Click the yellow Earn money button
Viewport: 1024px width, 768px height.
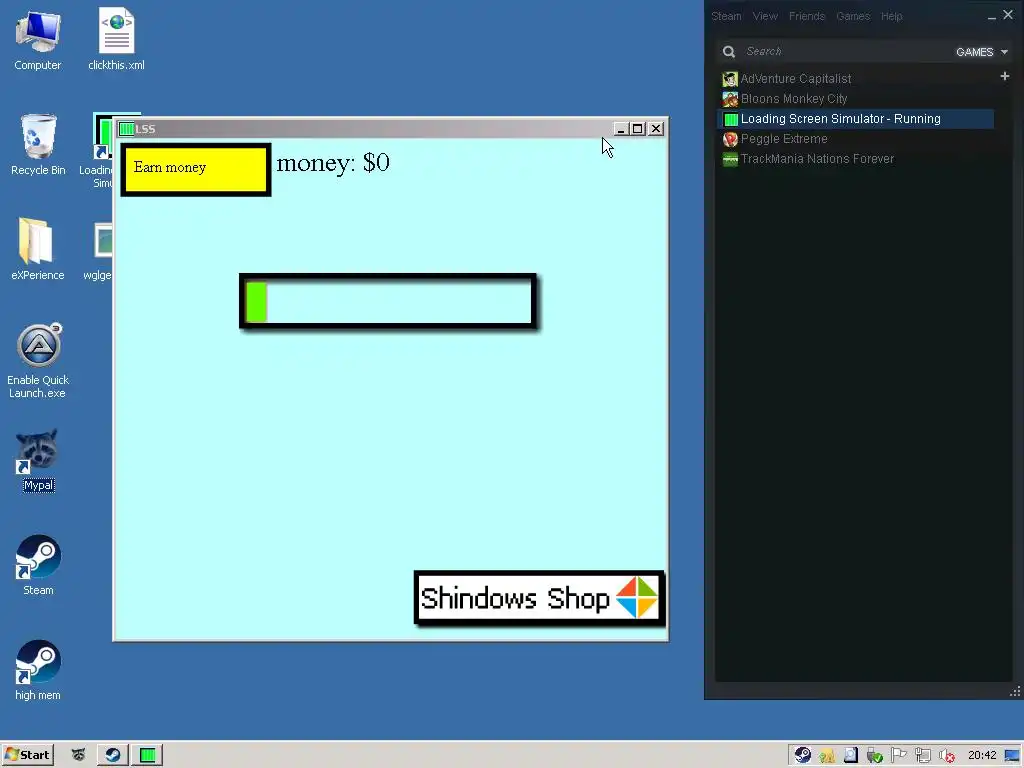coord(196,169)
